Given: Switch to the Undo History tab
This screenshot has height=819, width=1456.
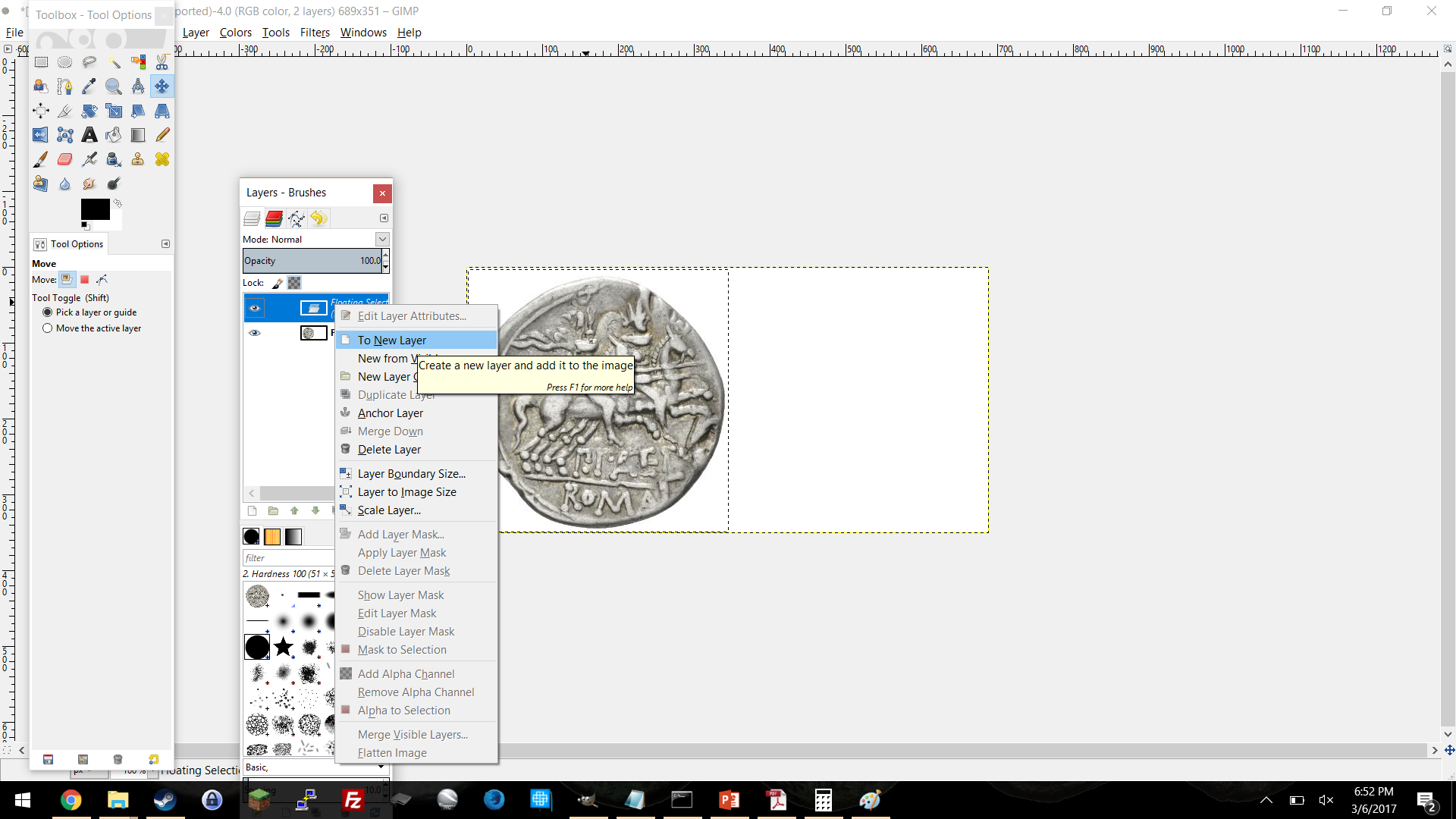Looking at the screenshot, I should 318,218.
